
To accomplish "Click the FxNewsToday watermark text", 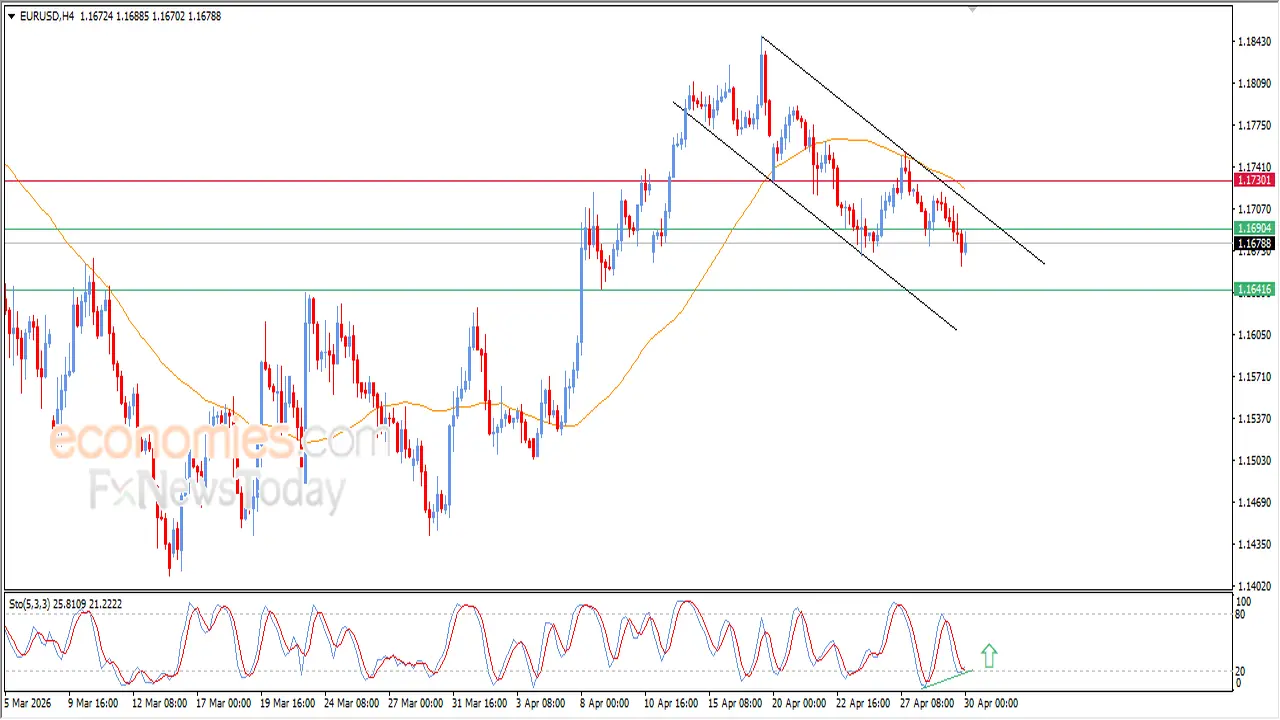I will (x=217, y=491).
